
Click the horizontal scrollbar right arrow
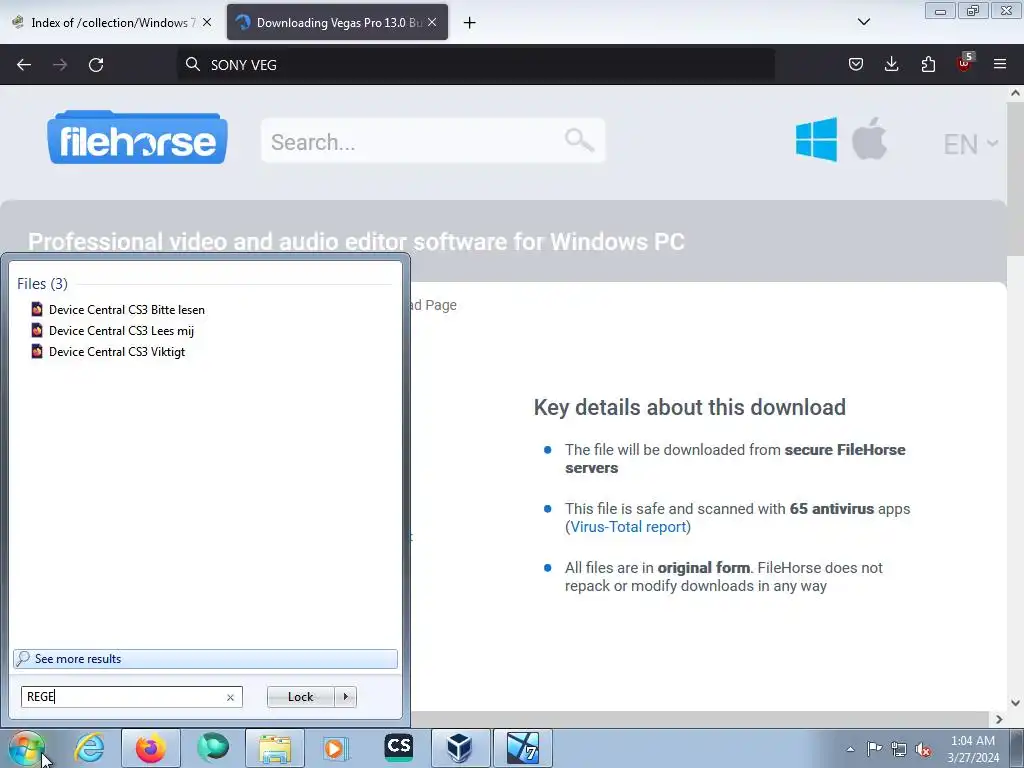coord(999,720)
